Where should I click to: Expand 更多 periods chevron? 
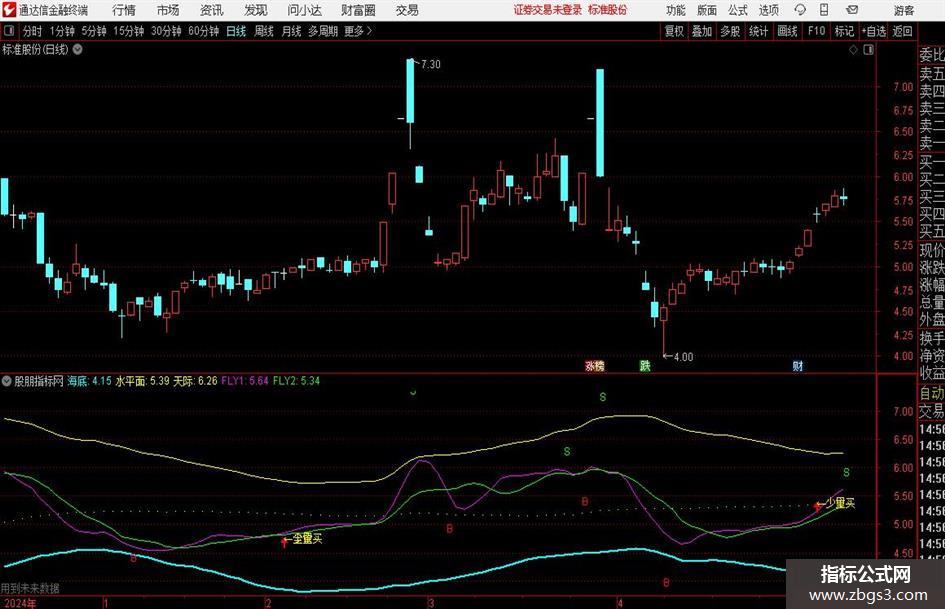click(369, 31)
